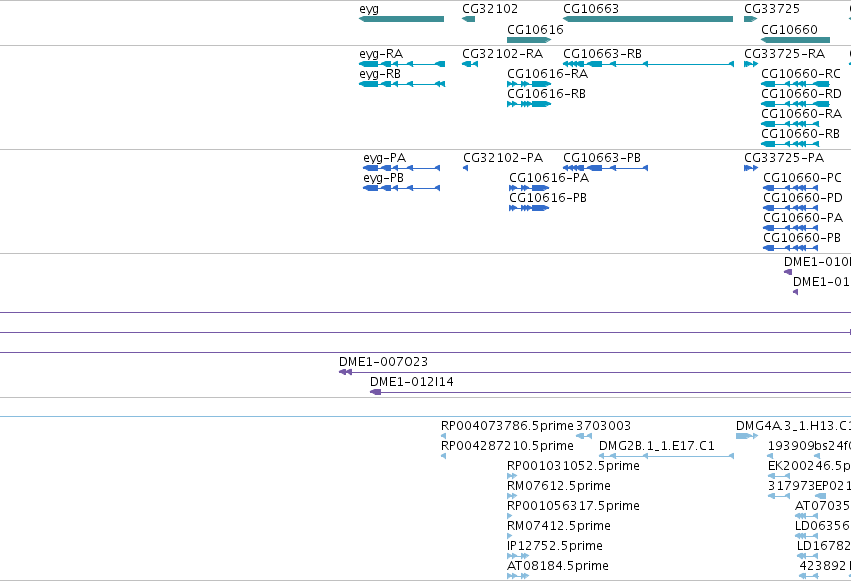Select the eyg-PA protein feature

[x=402, y=168]
